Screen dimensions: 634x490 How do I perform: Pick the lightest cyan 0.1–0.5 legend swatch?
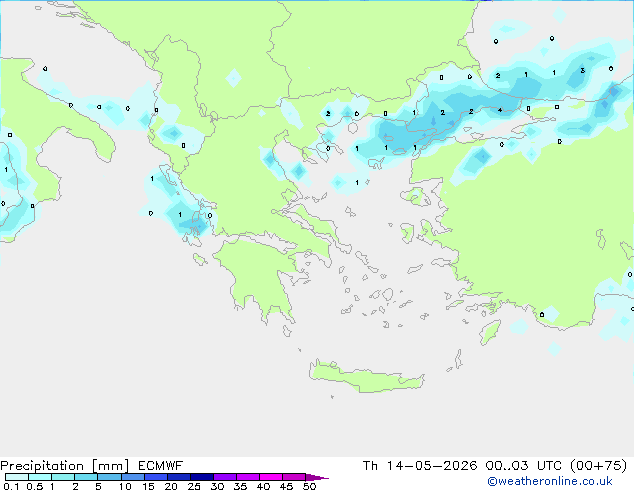[x=17, y=477]
